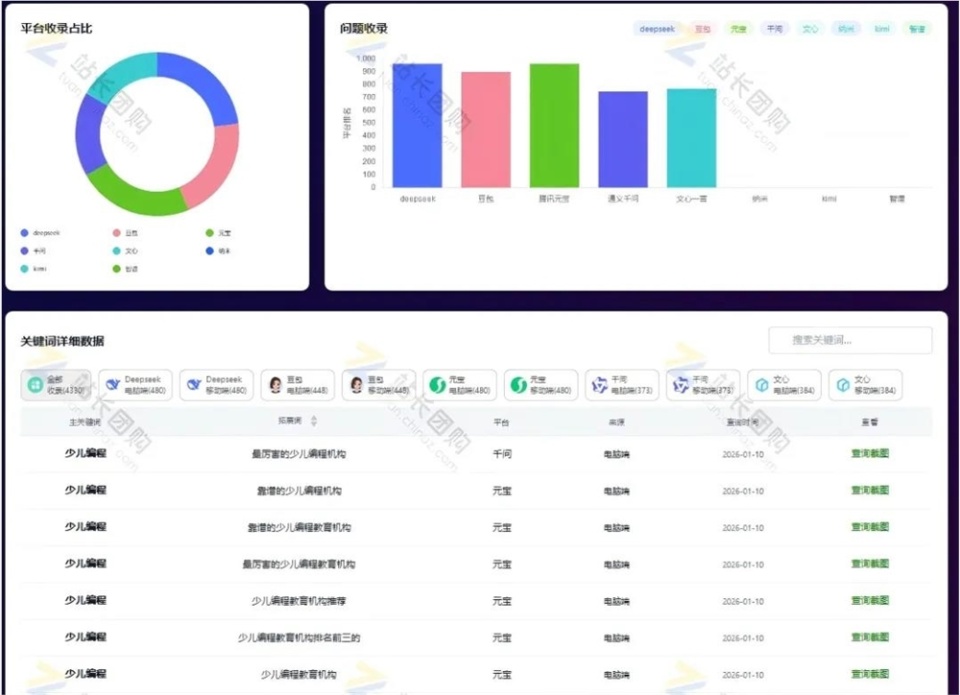
Task: Click the 豆包 avatar icon for 电脑端(448)
Action: tap(276, 385)
